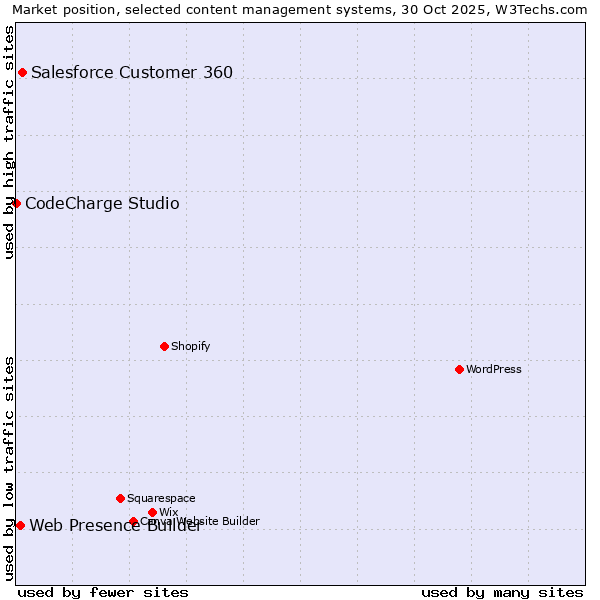This screenshot has height=600, width=600.
Task: Select the WordPress red diamond marker
Action: (459, 370)
